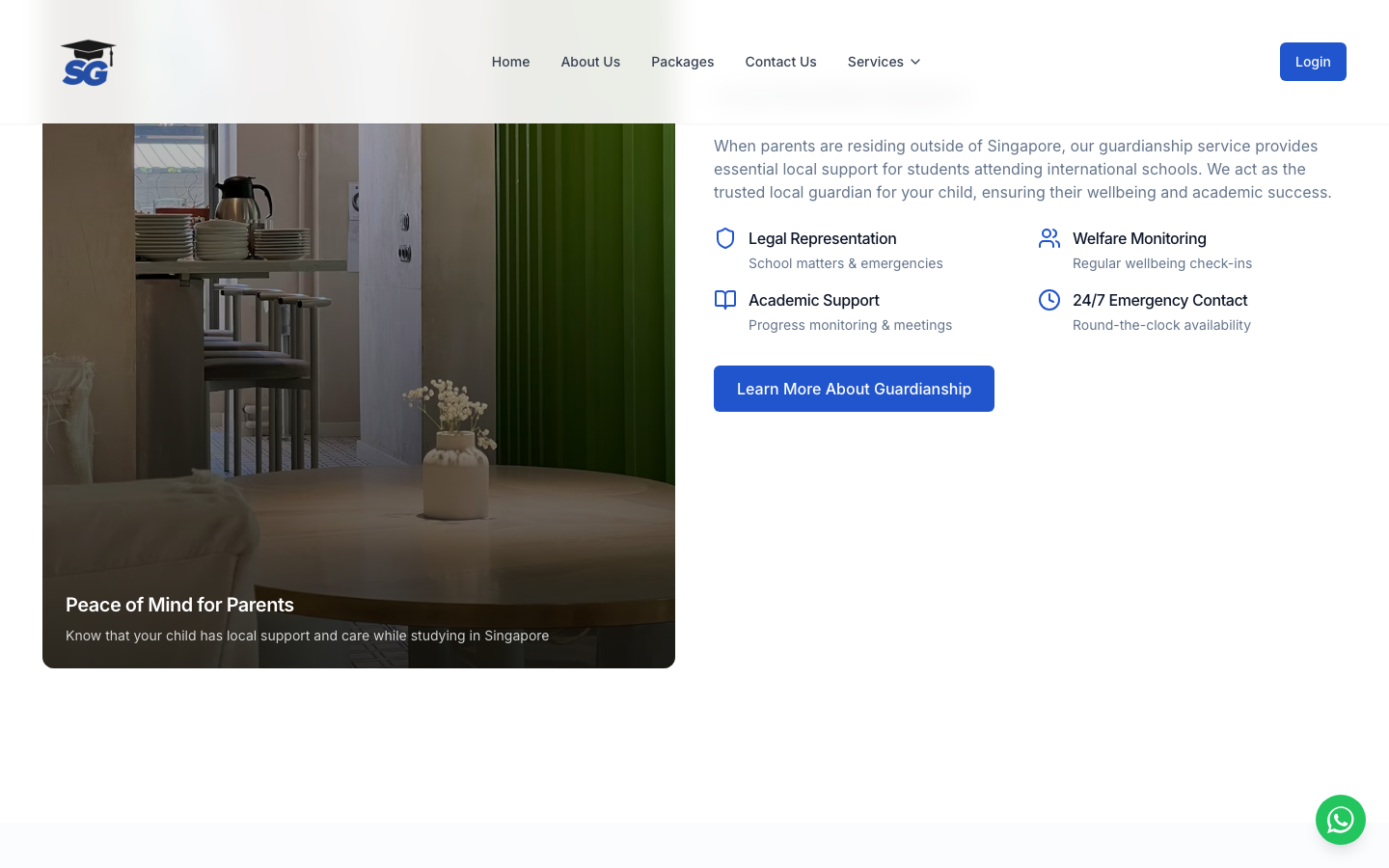Open the Packages menu item
Image resolution: width=1389 pixels, height=868 pixels.
tap(683, 62)
